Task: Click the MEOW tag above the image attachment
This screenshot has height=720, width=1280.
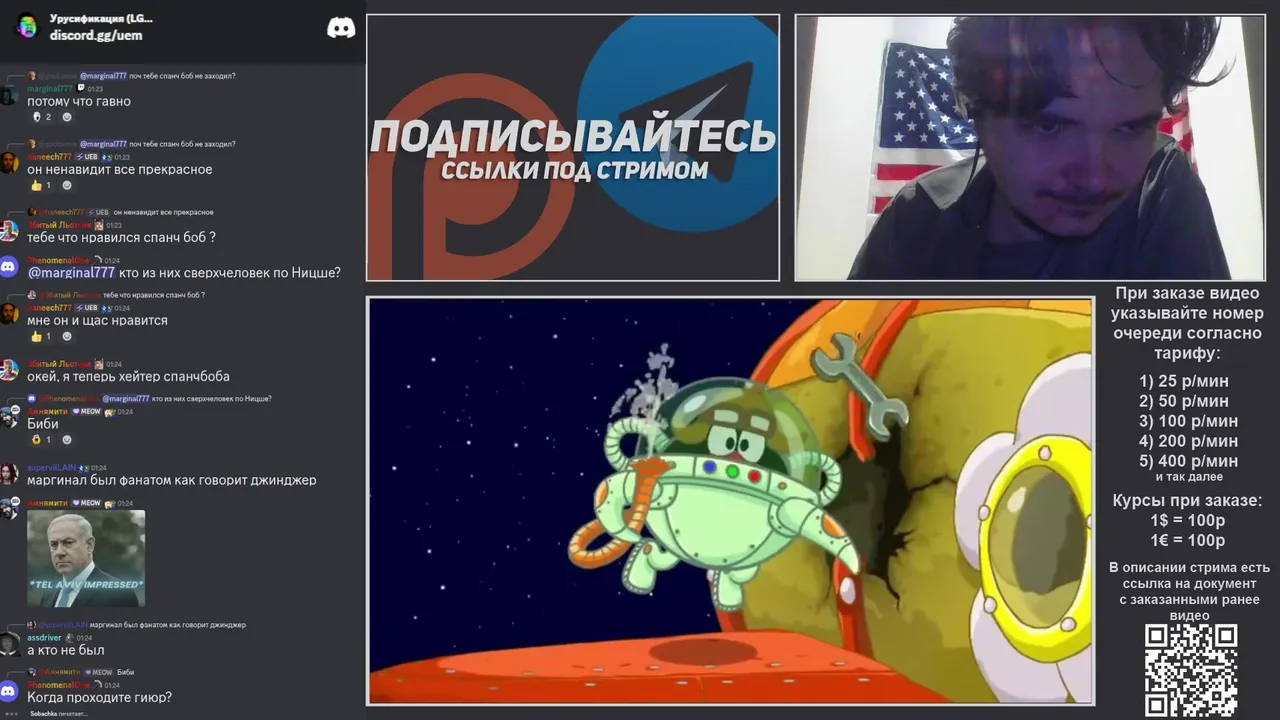Action: tap(85, 503)
